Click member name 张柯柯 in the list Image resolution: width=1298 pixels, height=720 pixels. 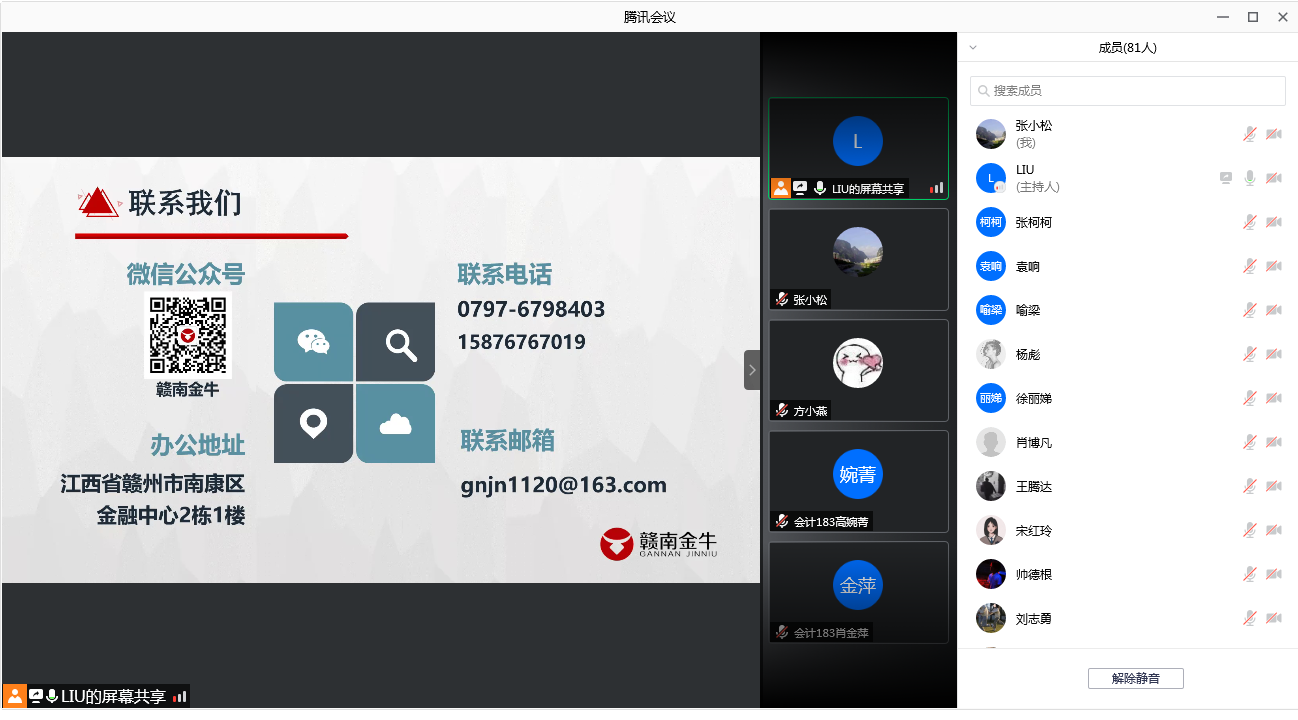click(1034, 222)
